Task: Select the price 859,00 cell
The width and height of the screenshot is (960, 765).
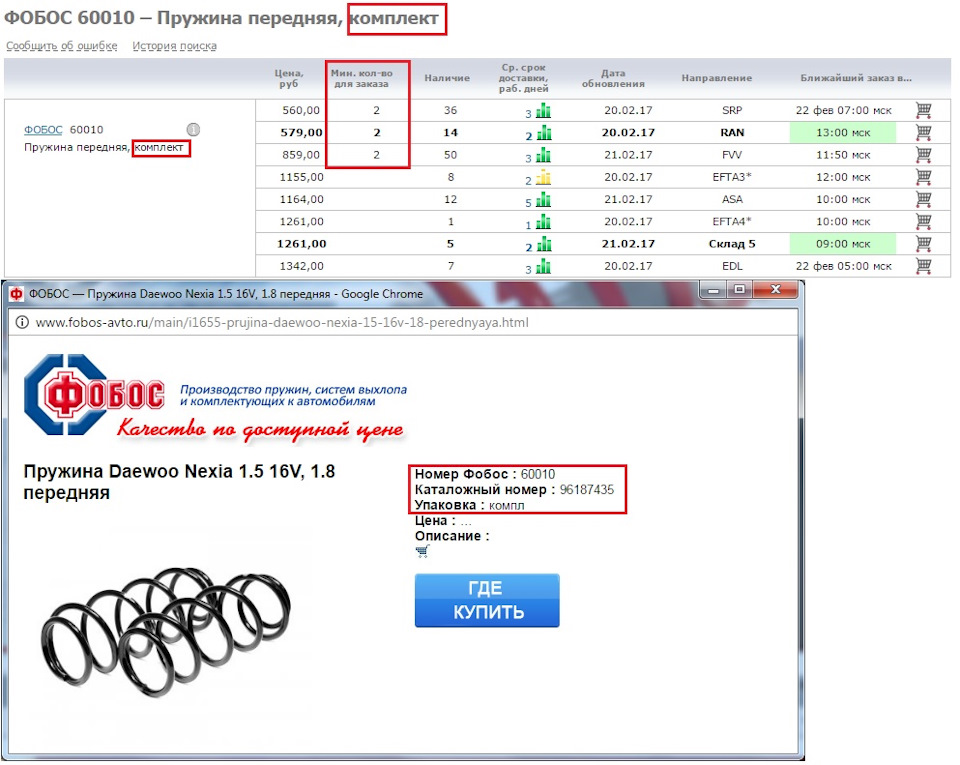Action: (x=301, y=155)
